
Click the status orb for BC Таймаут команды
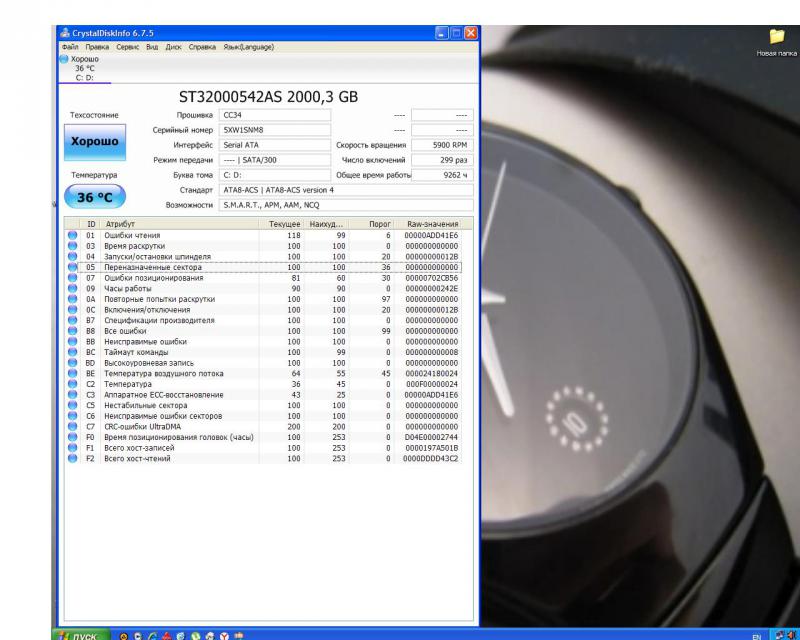(x=72, y=352)
